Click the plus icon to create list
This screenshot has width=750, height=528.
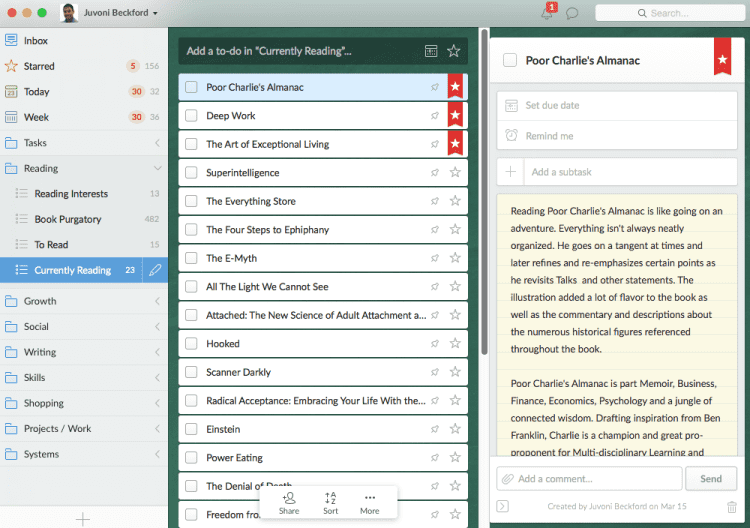pyautogui.click(x=83, y=518)
